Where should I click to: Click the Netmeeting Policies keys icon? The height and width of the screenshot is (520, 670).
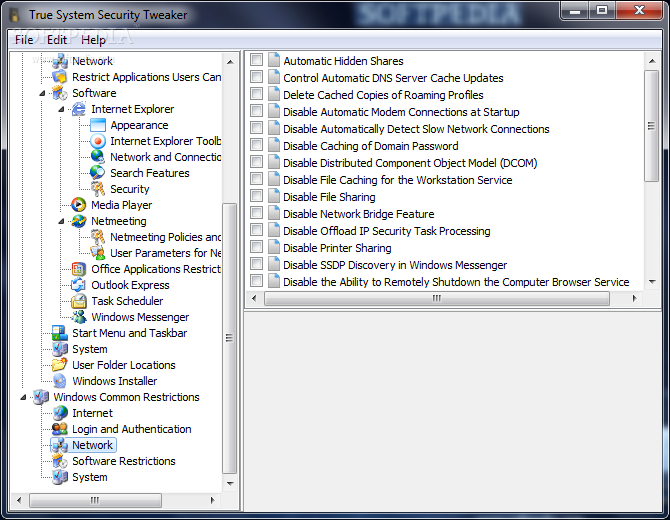(98, 237)
